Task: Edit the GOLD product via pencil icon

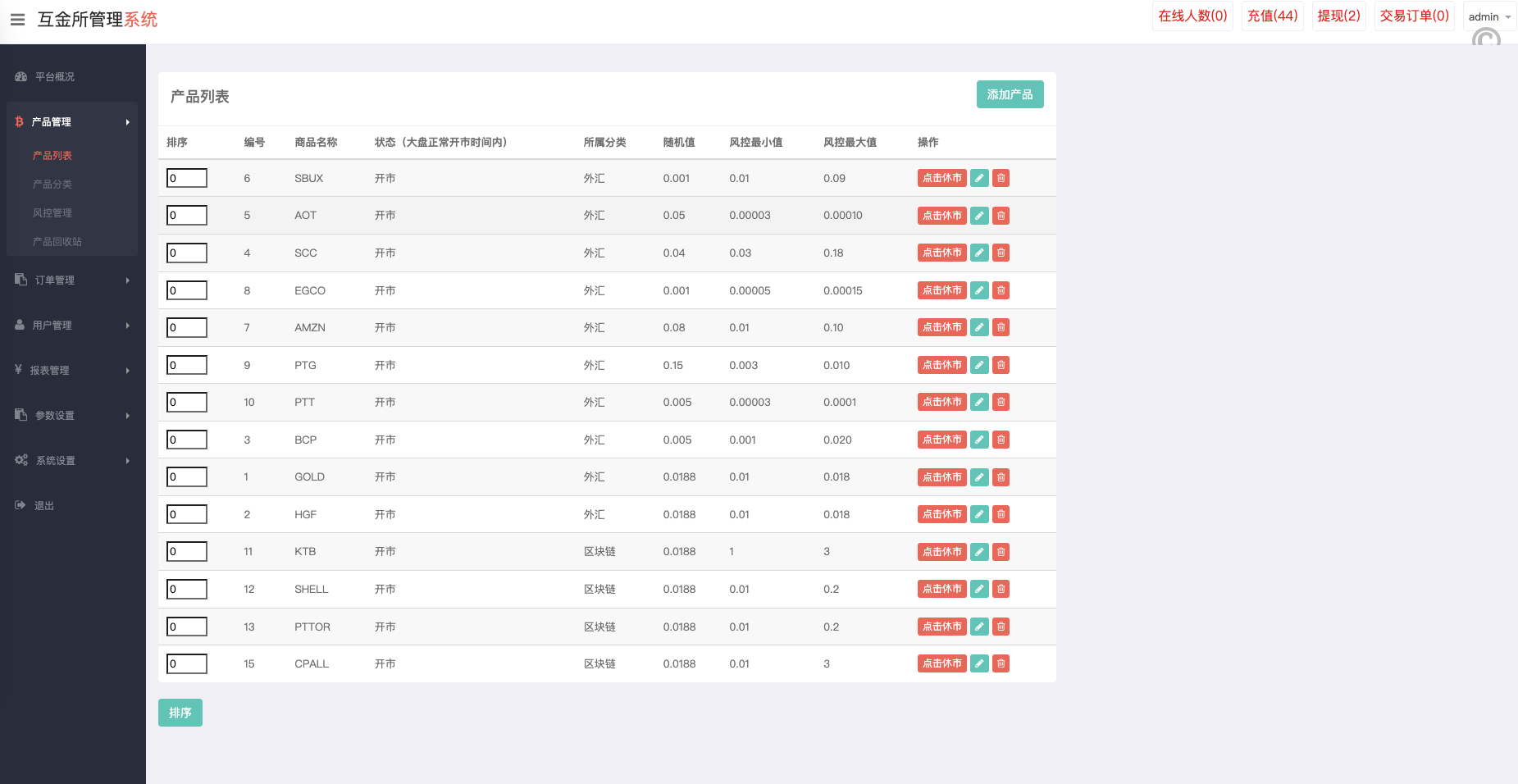Action: (979, 477)
